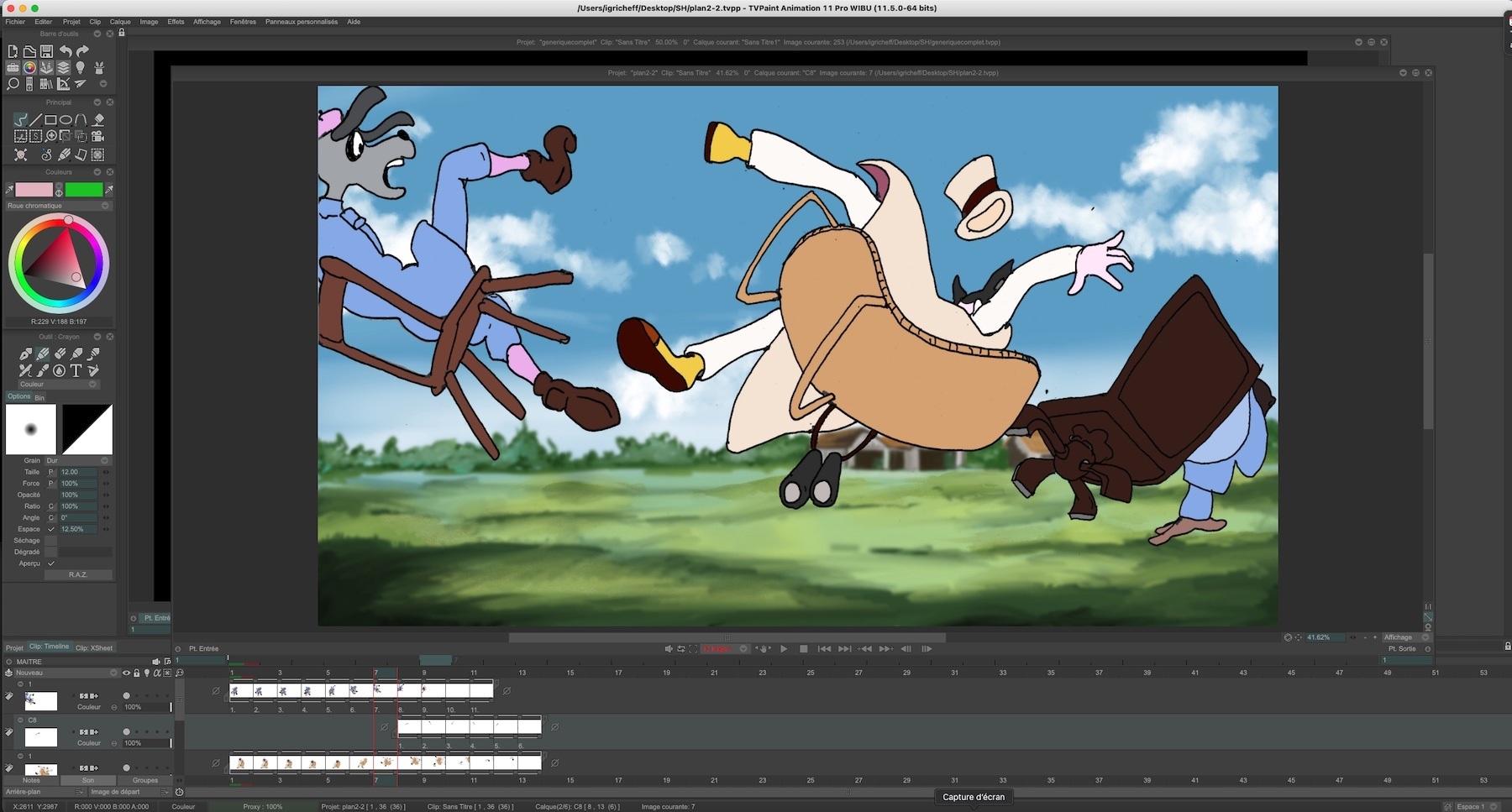Click the camera tool icon in Principal panel
The height and width of the screenshot is (812, 1512).
97,136
